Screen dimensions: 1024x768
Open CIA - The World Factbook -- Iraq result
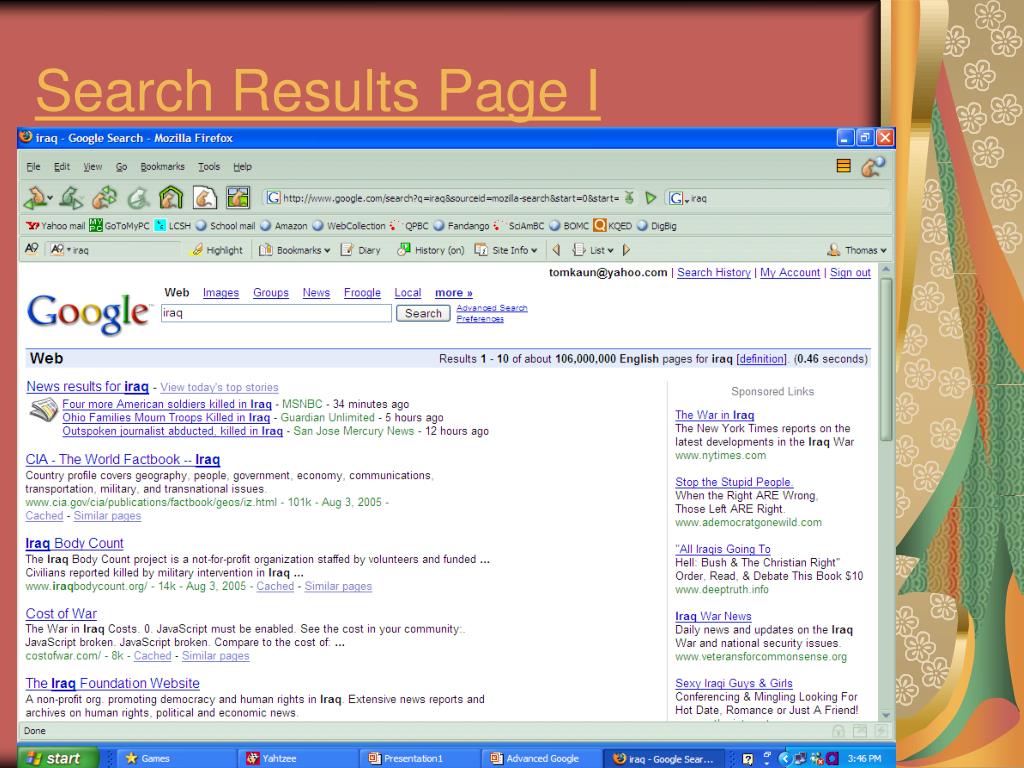pyautogui.click(x=123, y=459)
